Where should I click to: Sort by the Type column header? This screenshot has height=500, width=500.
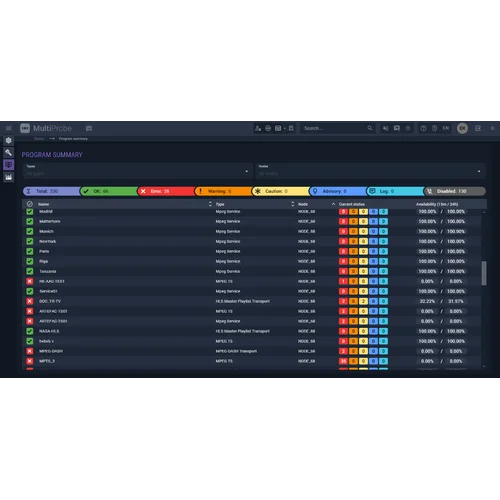coord(220,204)
